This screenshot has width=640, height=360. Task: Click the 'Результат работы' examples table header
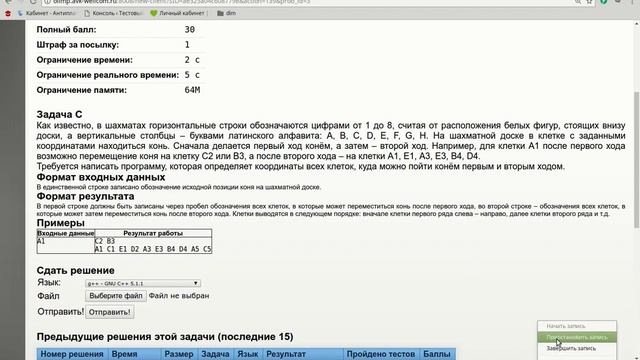point(153,233)
